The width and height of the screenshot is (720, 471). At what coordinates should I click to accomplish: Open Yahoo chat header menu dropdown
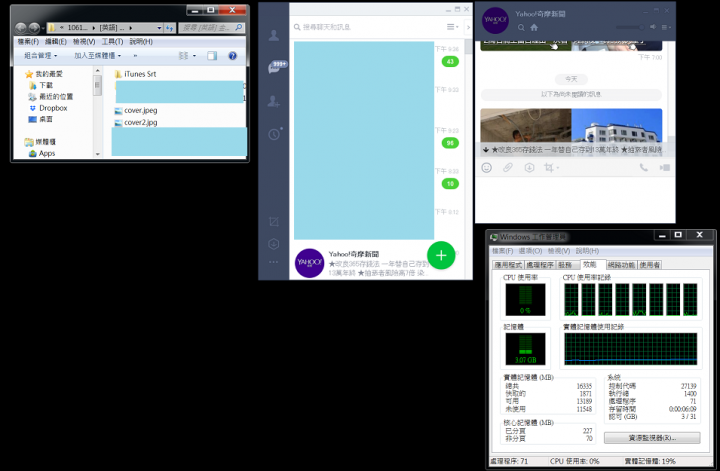666,27
